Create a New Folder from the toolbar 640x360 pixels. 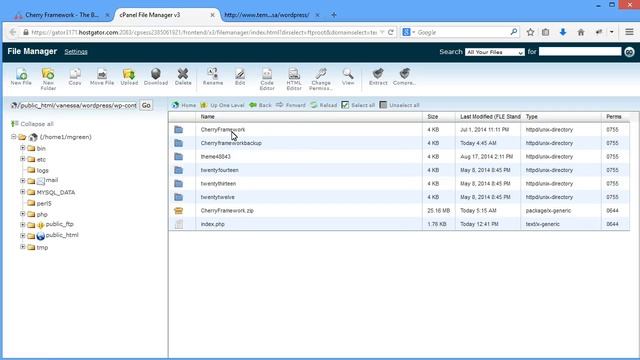pyautogui.click(x=48, y=79)
